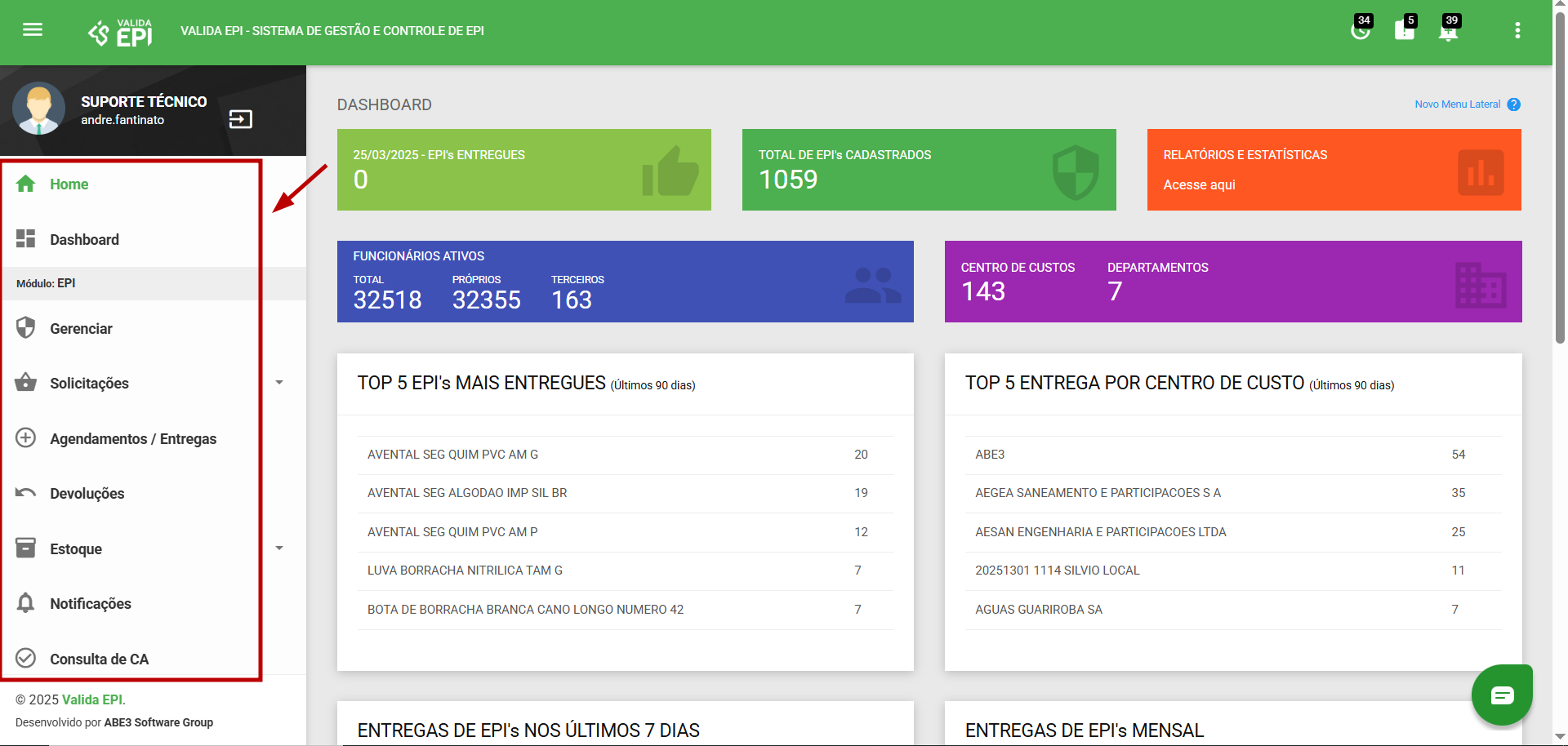
Task: Click the AVENTAL SEG QUIM PVC AM P row
Action: click(625, 532)
